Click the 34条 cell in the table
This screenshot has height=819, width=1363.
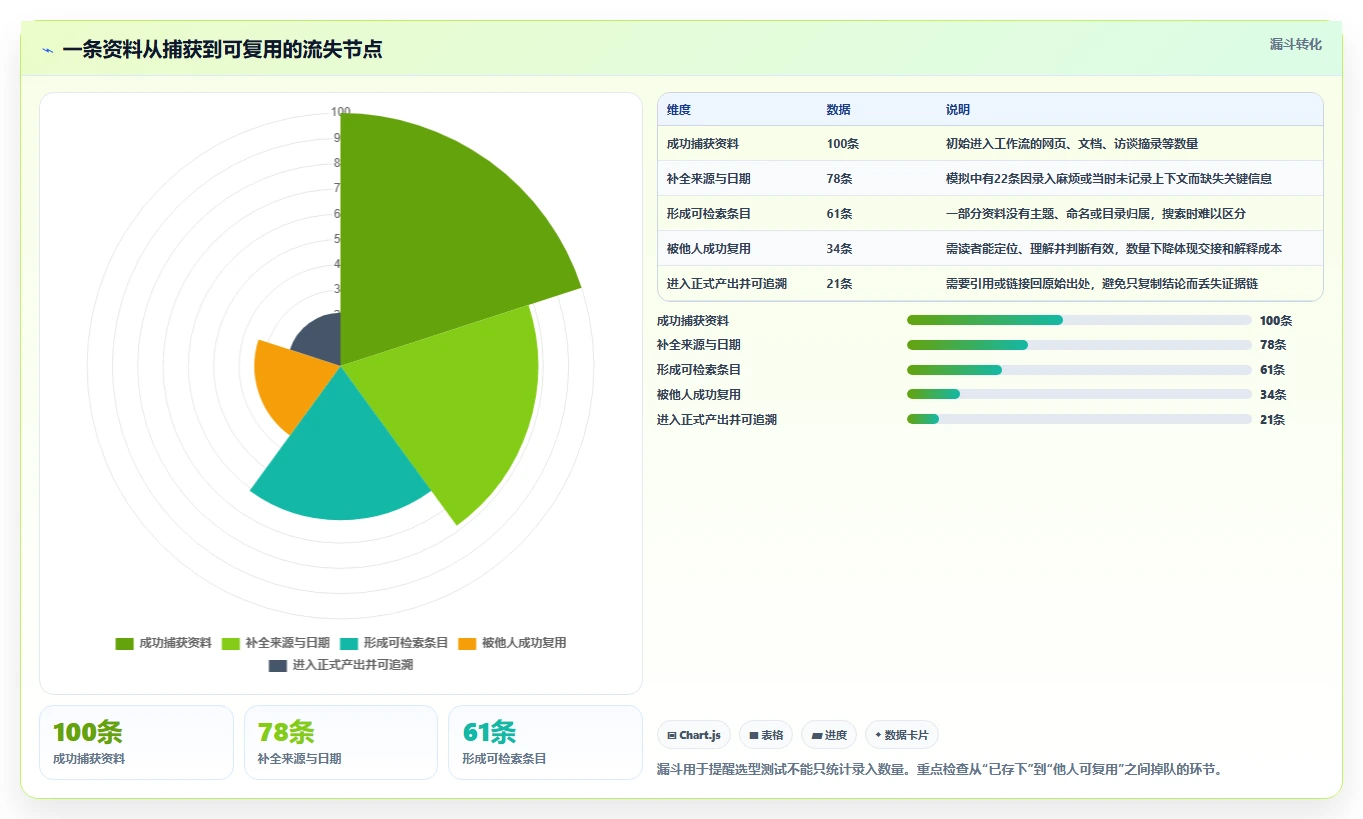[x=839, y=249]
